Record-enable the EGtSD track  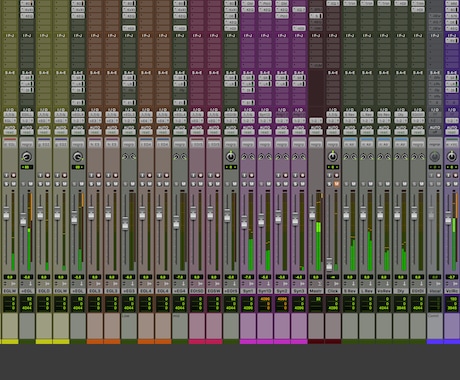200,175
